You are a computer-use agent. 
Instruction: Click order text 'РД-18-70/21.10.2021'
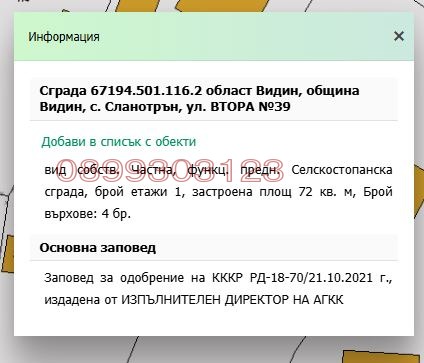tap(311, 277)
